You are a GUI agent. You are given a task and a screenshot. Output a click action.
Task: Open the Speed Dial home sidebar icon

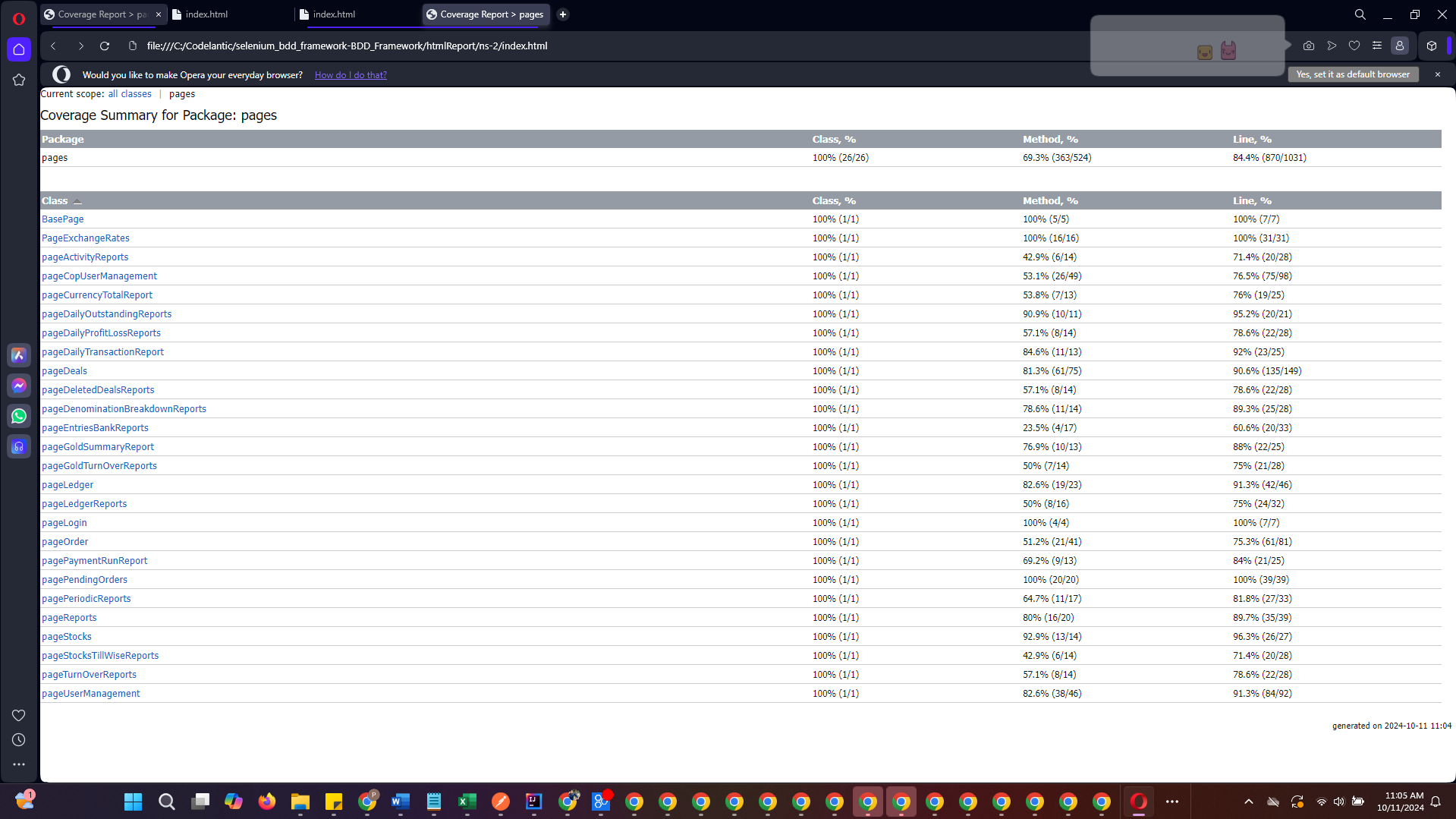coord(19,49)
